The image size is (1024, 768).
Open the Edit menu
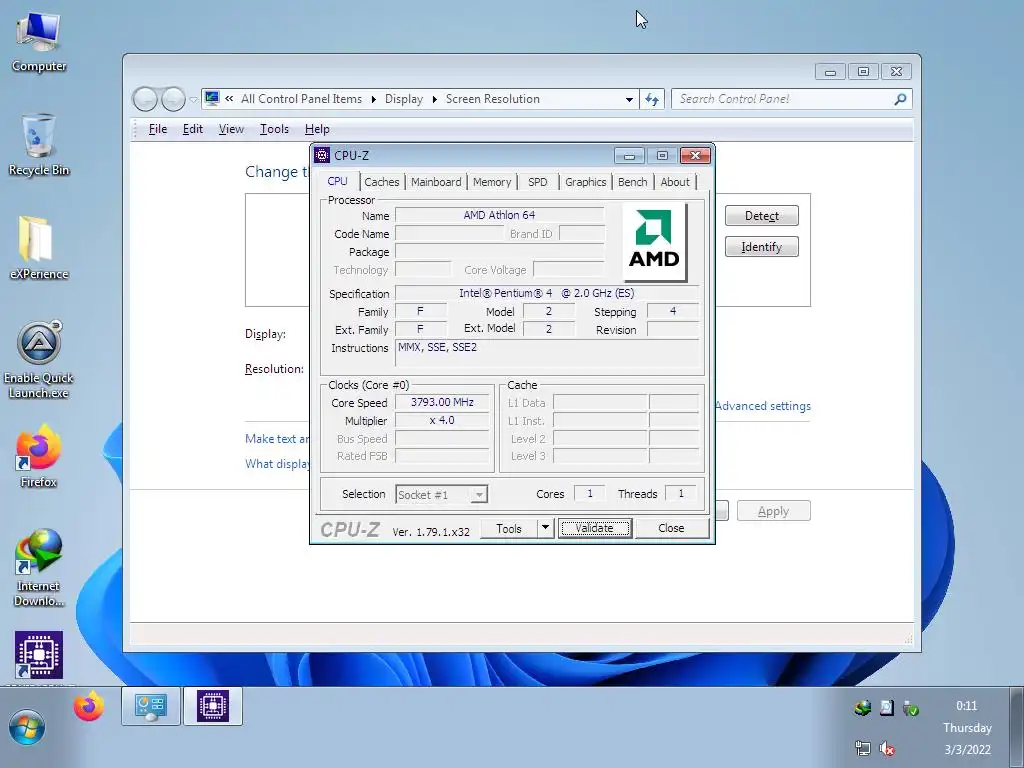(x=193, y=129)
